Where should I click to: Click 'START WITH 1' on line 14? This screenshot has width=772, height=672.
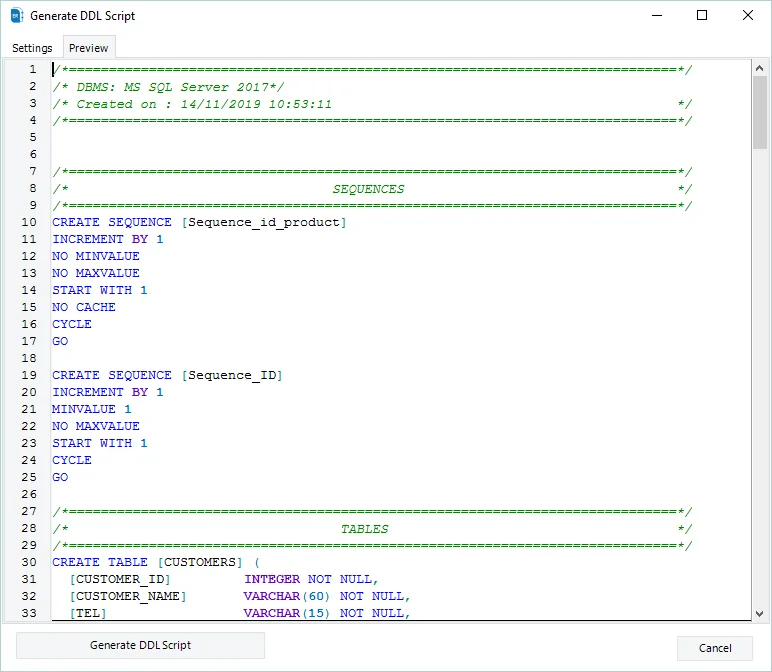point(99,290)
